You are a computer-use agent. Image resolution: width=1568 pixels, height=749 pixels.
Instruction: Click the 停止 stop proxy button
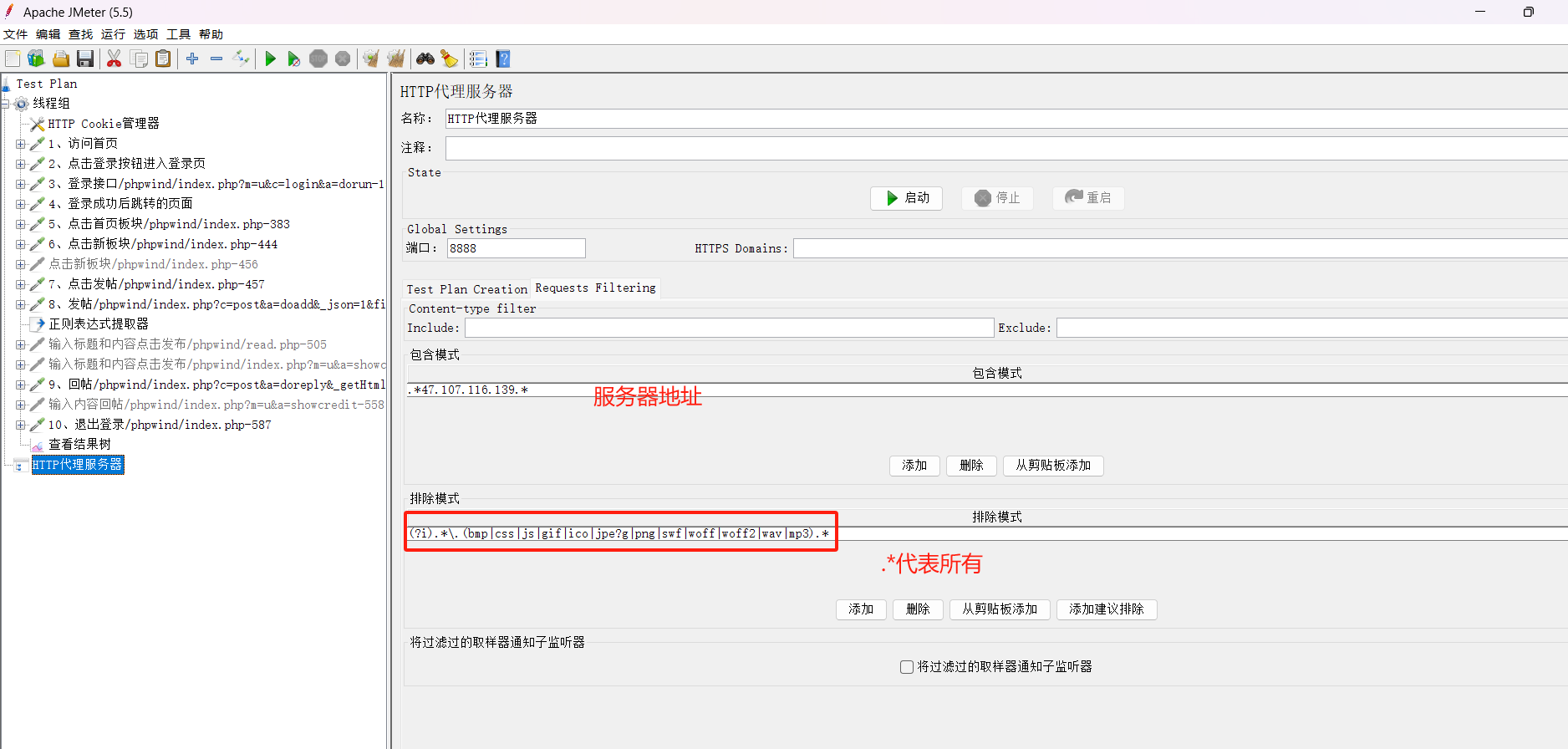click(998, 198)
